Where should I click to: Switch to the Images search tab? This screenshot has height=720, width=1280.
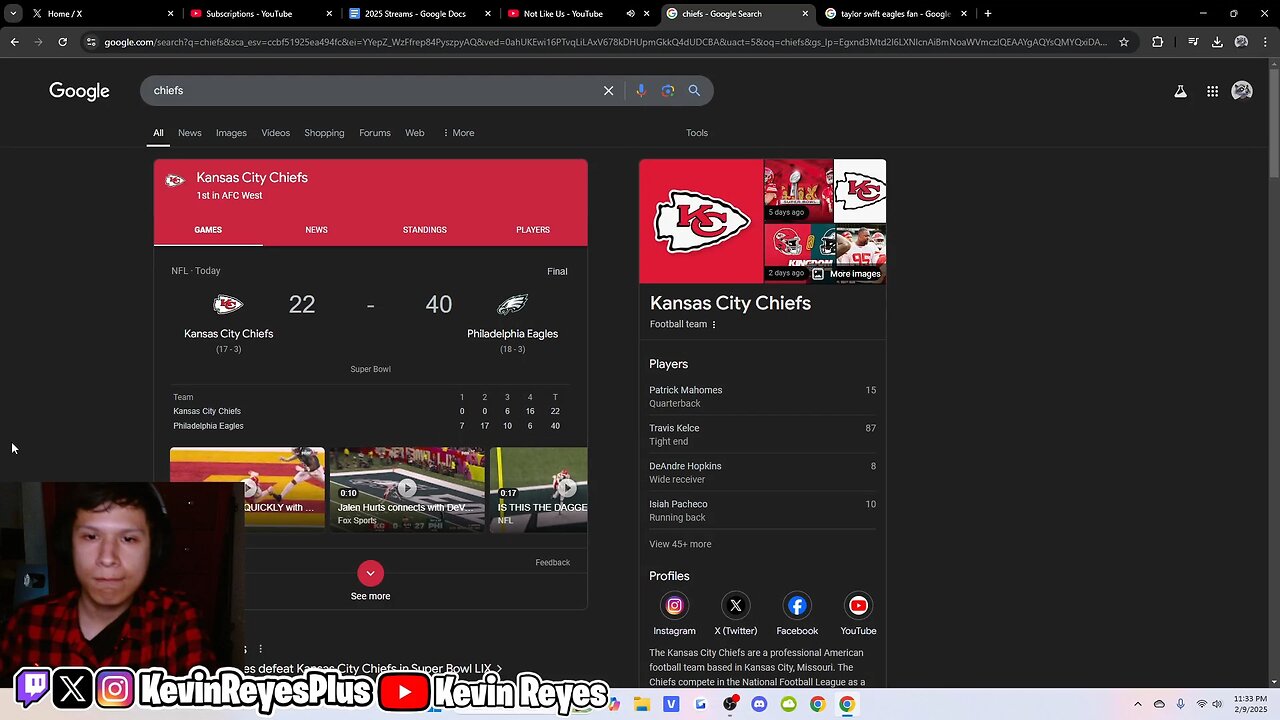point(231,133)
